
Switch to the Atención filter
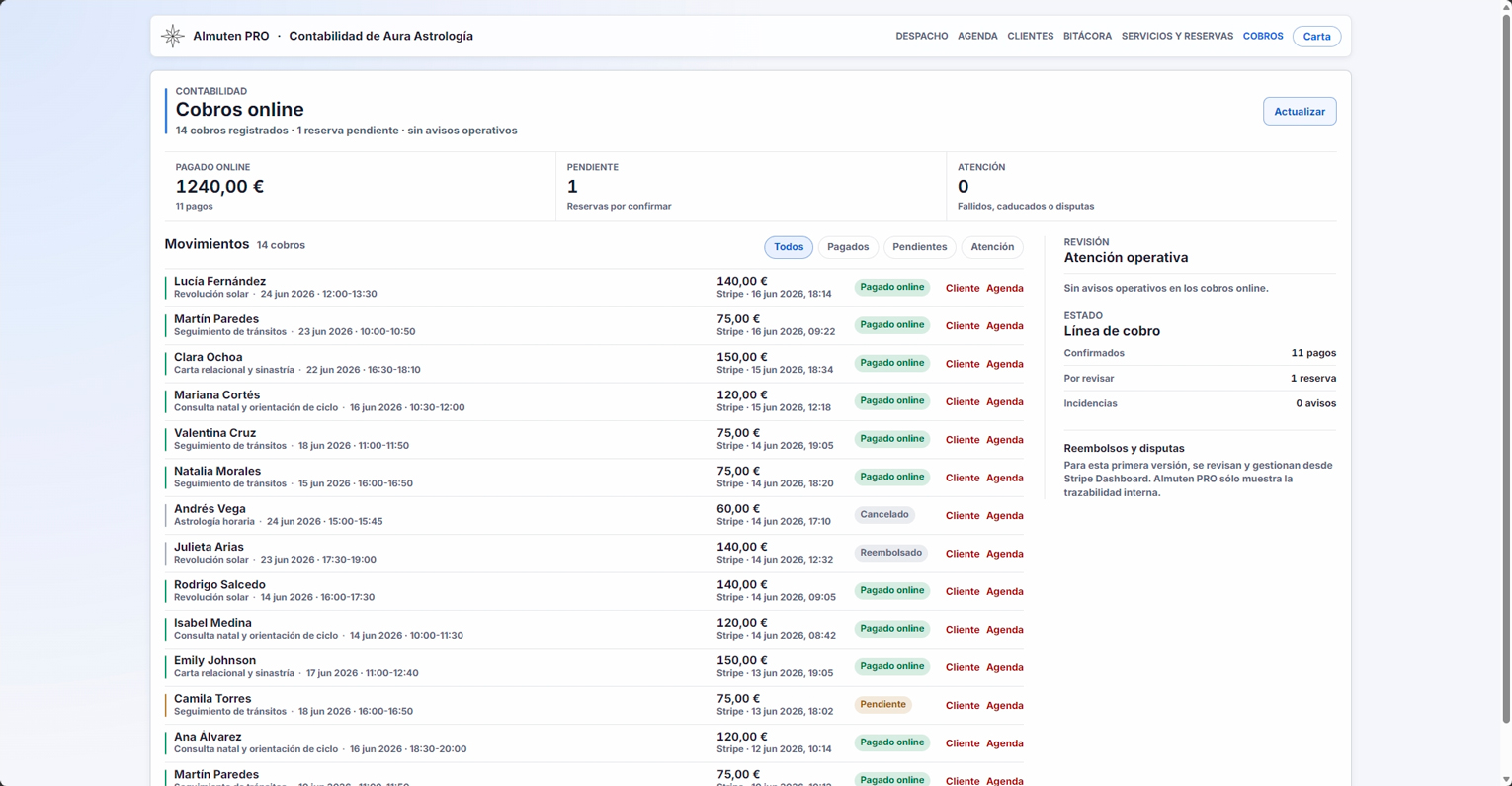[x=992, y=247]
